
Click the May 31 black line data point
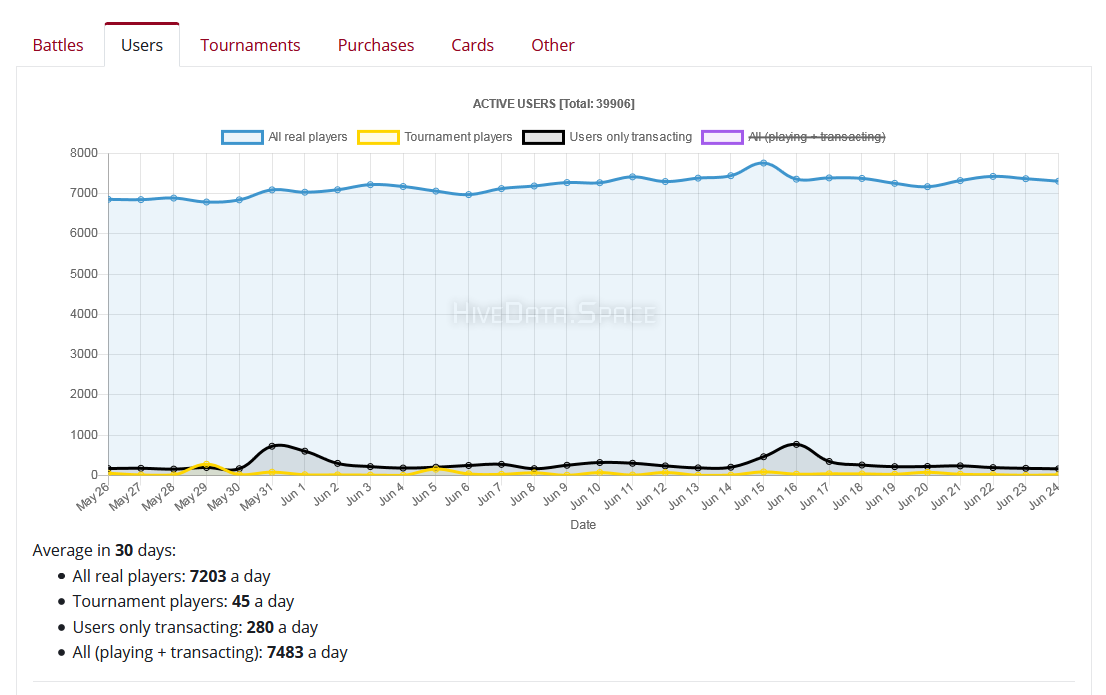pyautogui.click(x=272, y=446)
